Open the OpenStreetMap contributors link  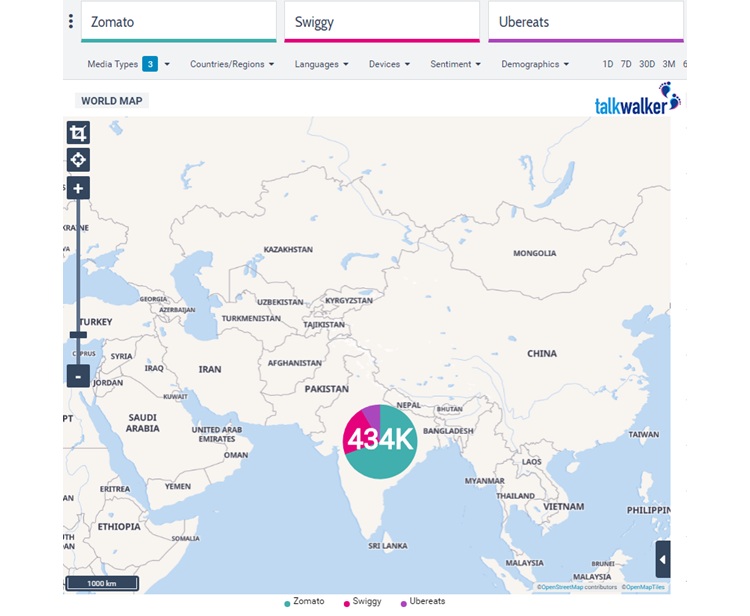click(576, 587)
